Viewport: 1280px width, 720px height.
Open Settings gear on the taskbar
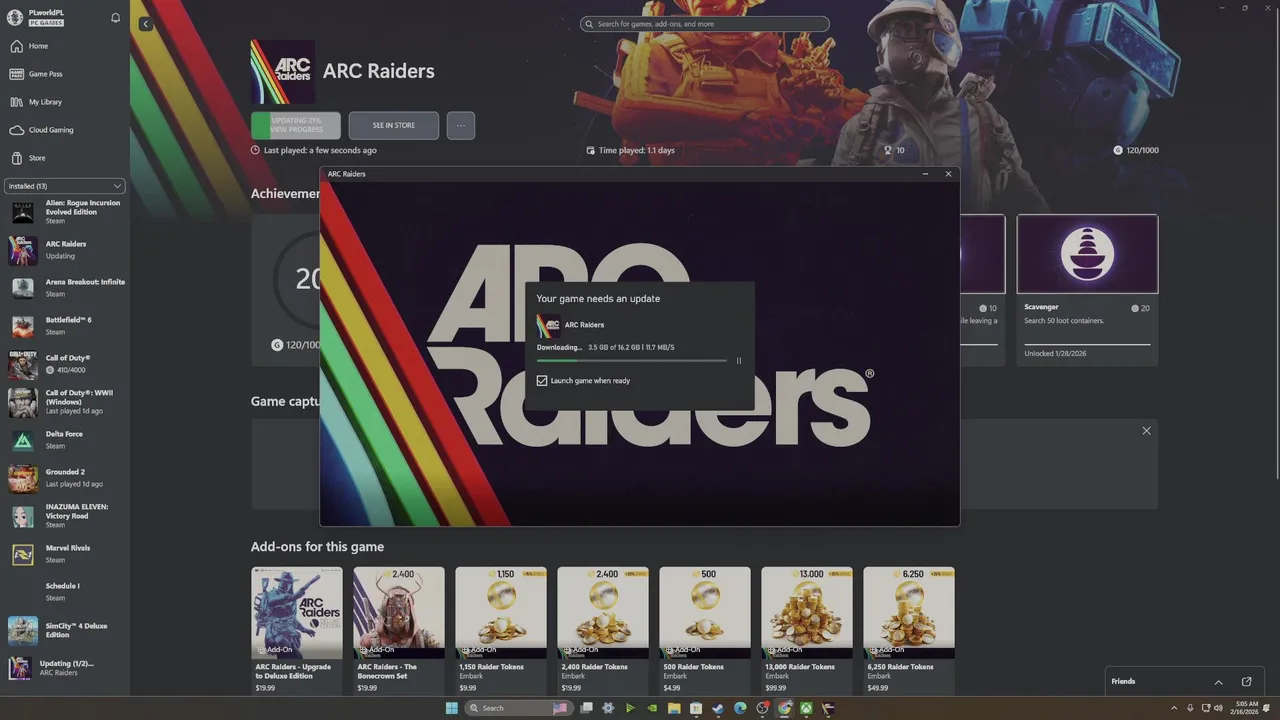point(608,708)
